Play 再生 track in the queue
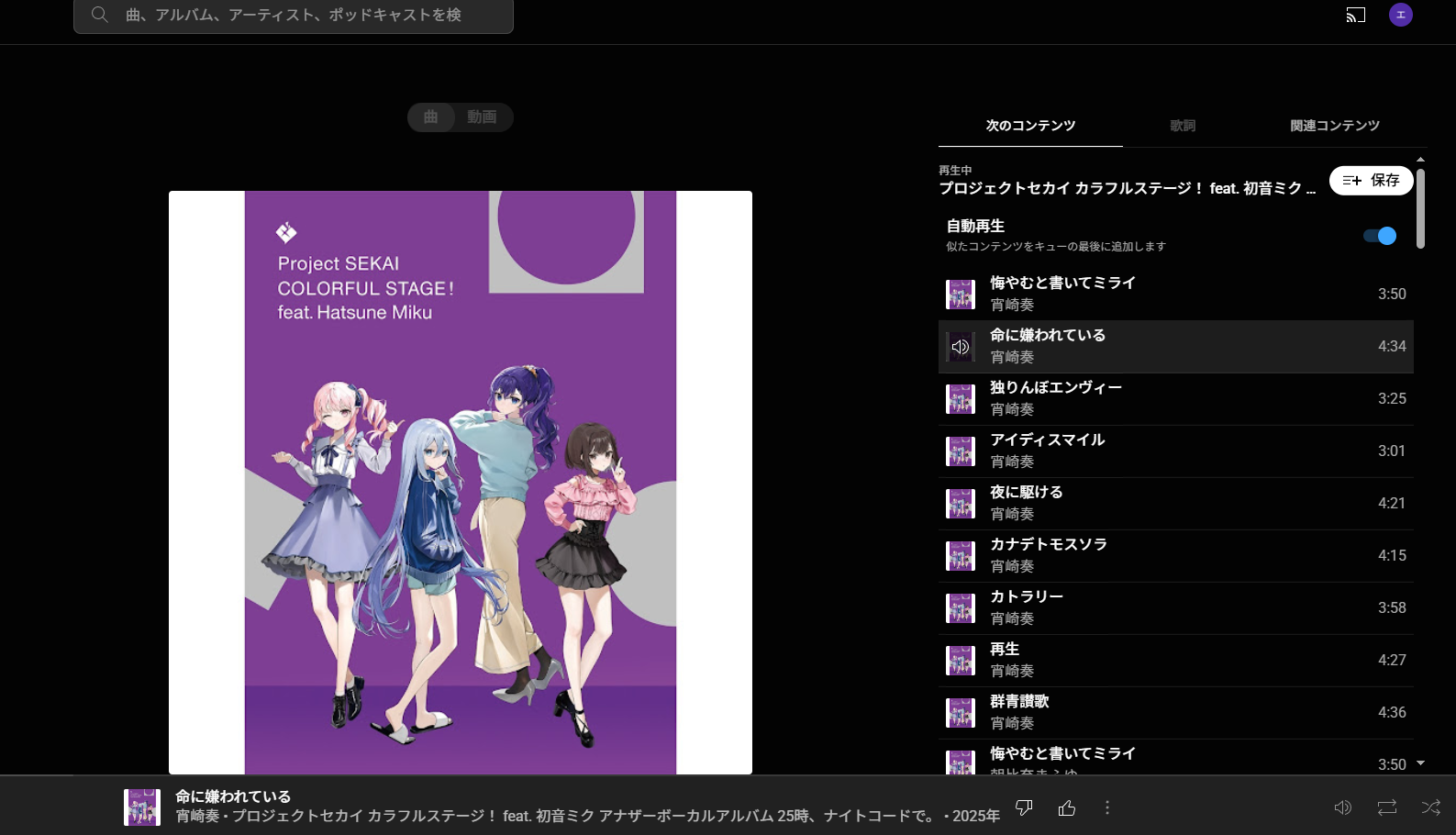This screenshot has height=835, width=1456. pyautogui.click(x=1175, y=660)
